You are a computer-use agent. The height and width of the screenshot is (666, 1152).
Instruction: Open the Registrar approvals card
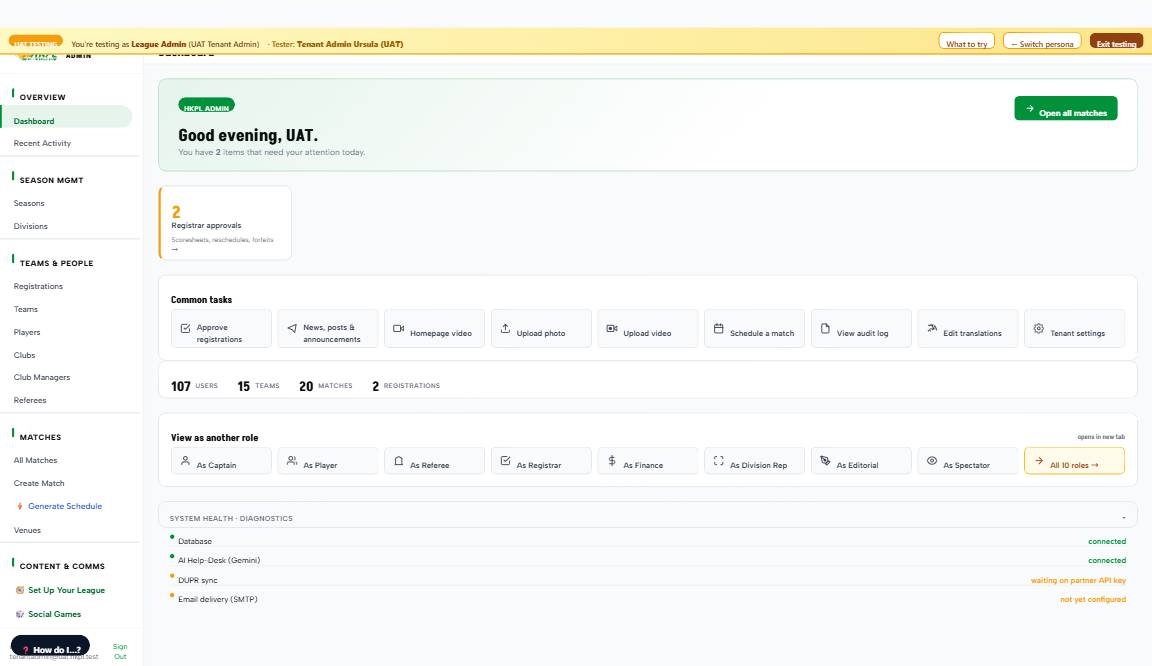pos(225,223)
